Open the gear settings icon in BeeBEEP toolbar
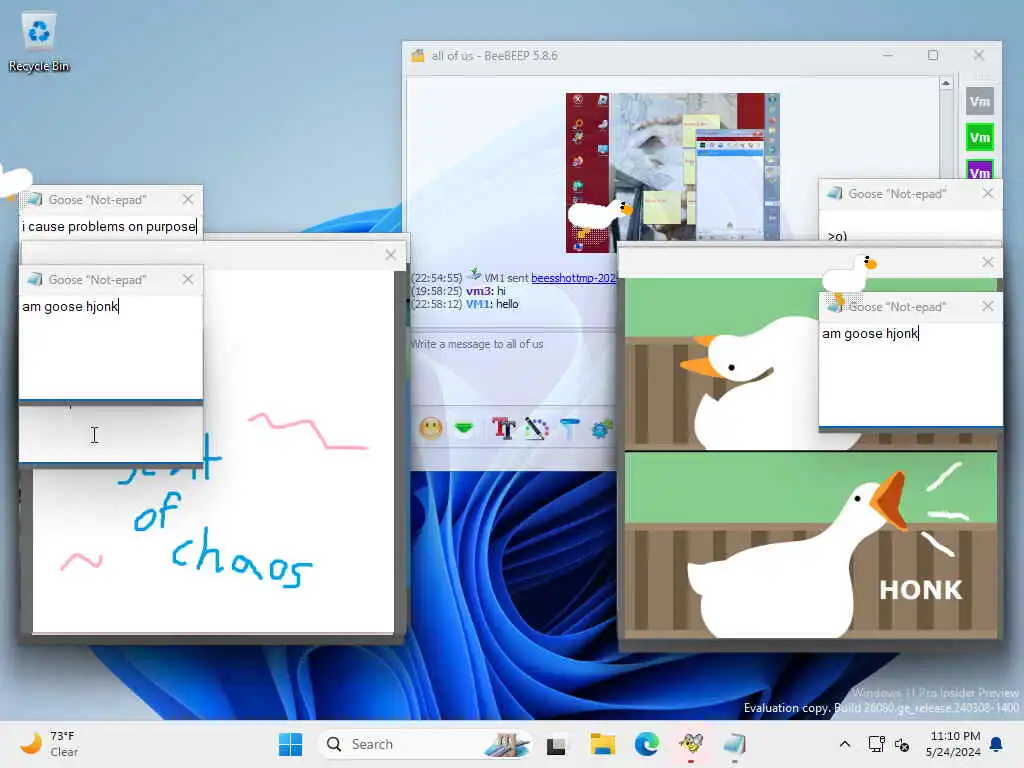1024x768 pixels. (601, 428)
